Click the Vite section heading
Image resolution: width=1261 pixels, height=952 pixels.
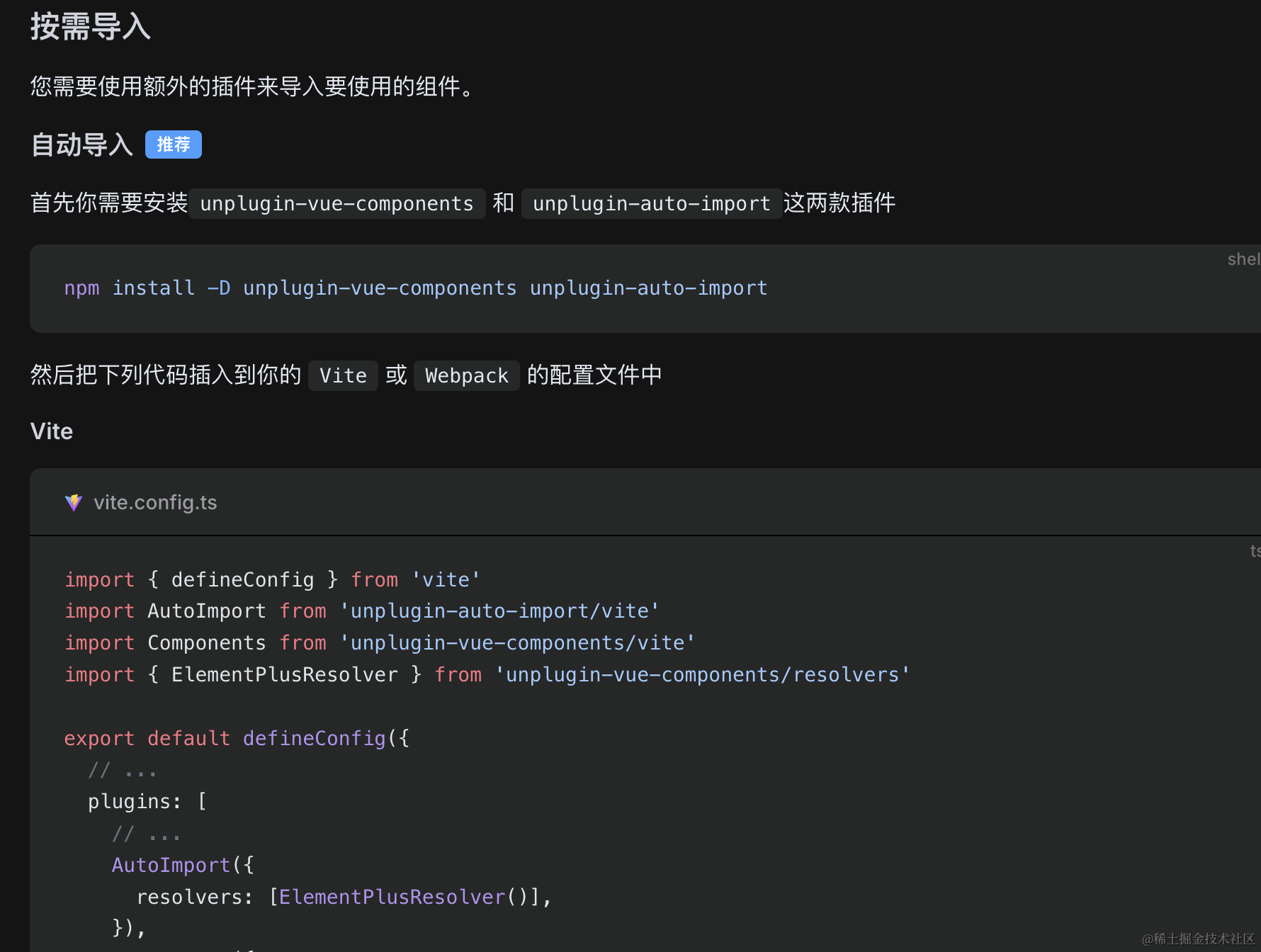(52, 431)
